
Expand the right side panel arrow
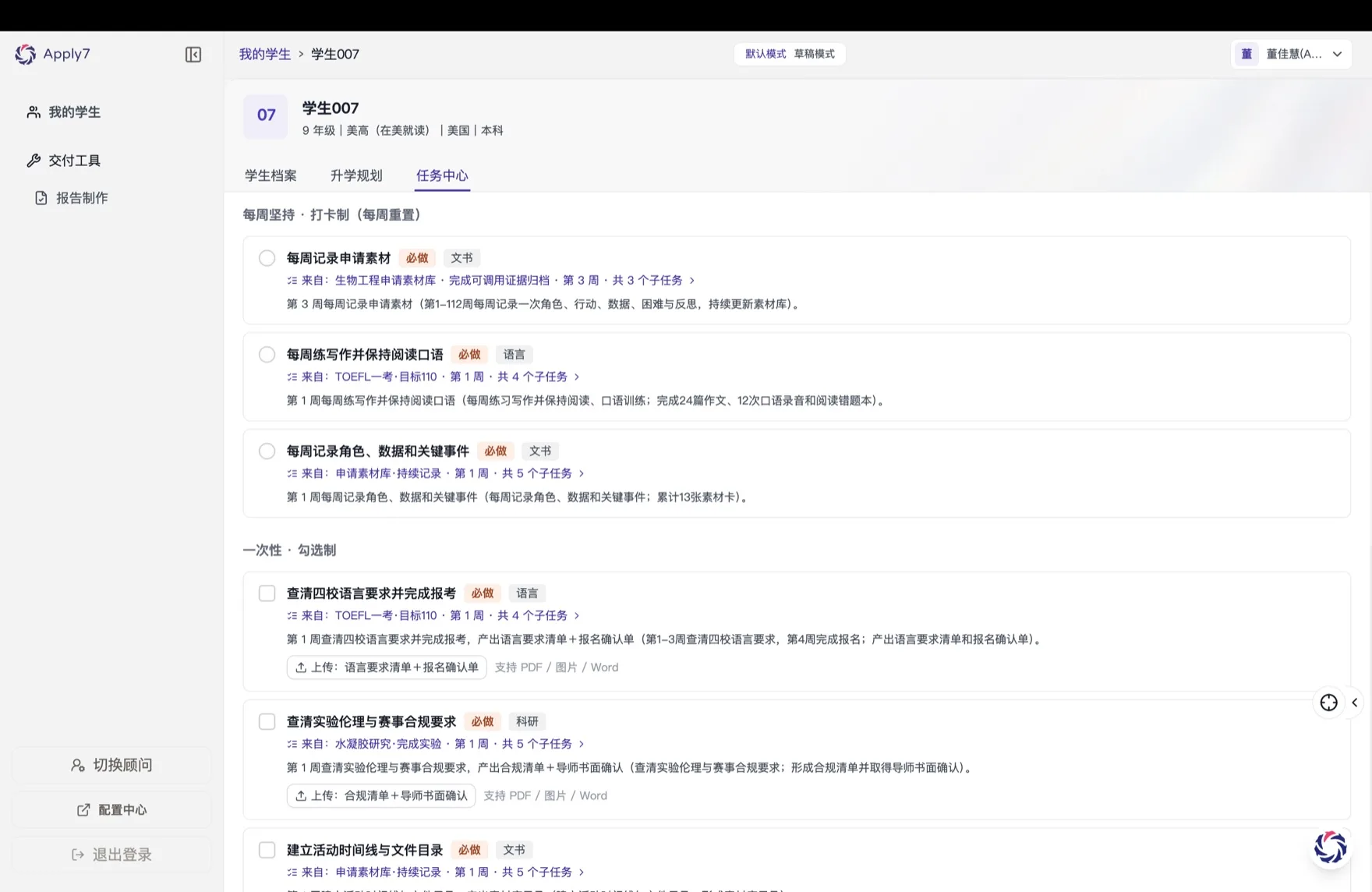[x=1355, y=703]
